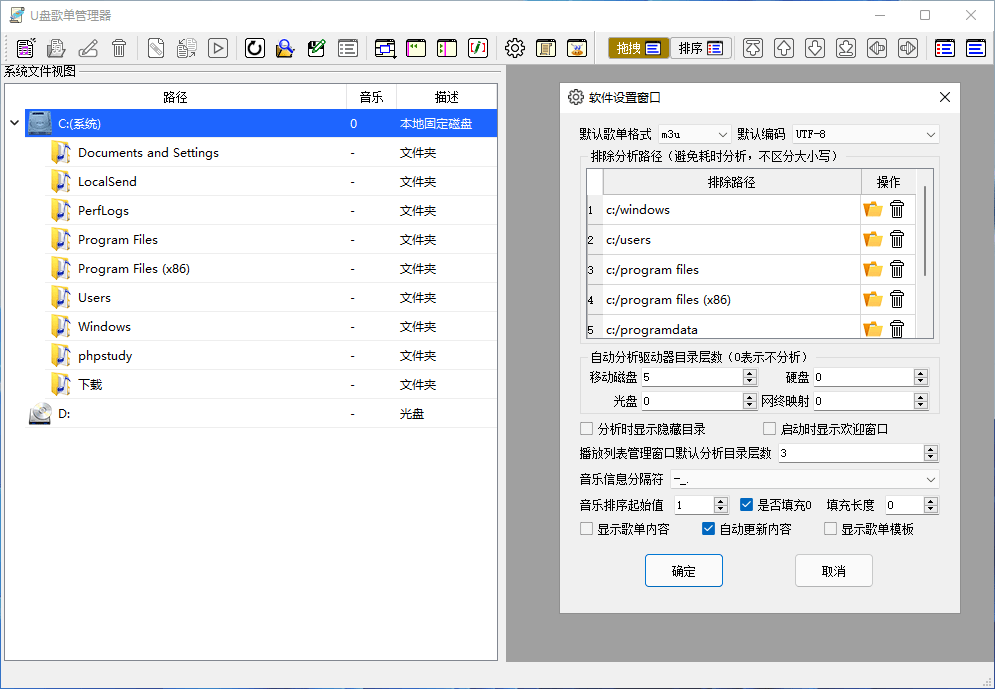
Task: Click the trash icon for c:/windows
Action: pos(897,210)
